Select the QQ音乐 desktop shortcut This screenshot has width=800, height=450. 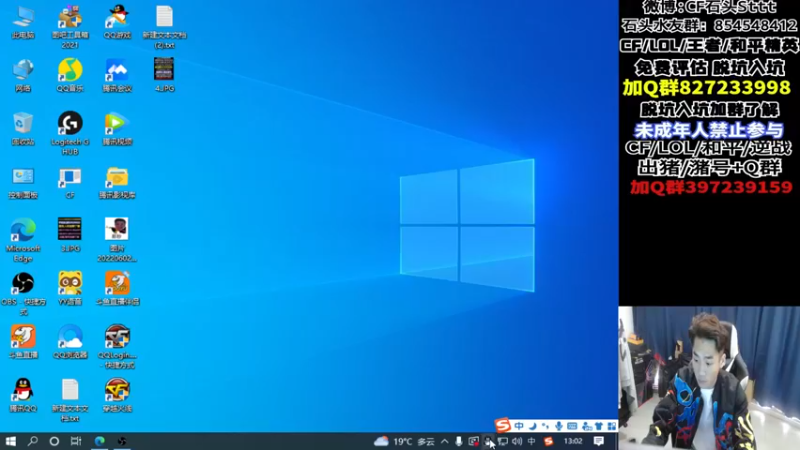pyautogui.click(x=70, y=76)
